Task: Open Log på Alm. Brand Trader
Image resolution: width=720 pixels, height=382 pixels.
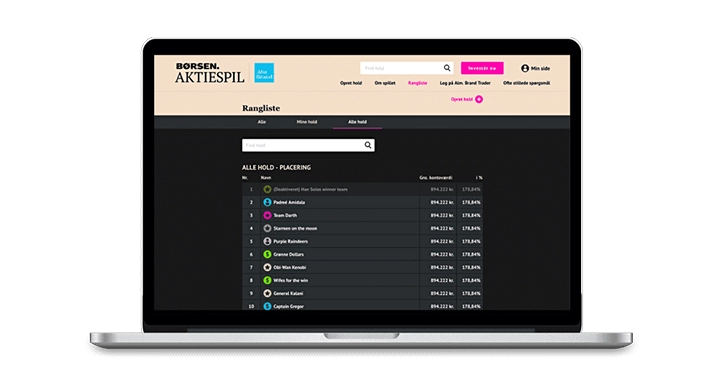Action: click(465, 83)
